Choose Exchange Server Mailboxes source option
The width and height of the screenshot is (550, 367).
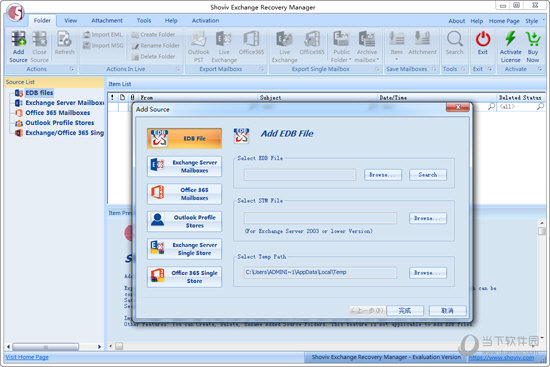185,166
